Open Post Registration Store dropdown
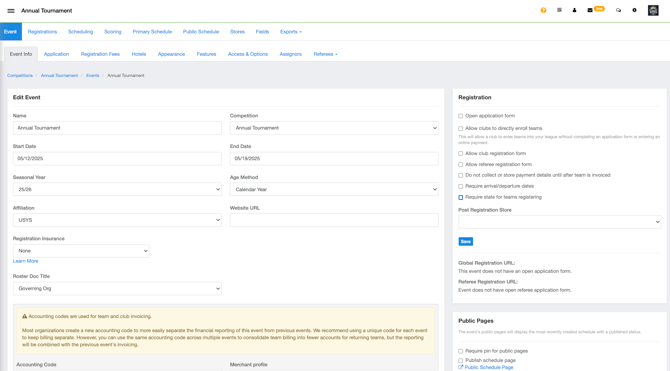This screenshot has width=670, height=371. click(x=560, y=222)
